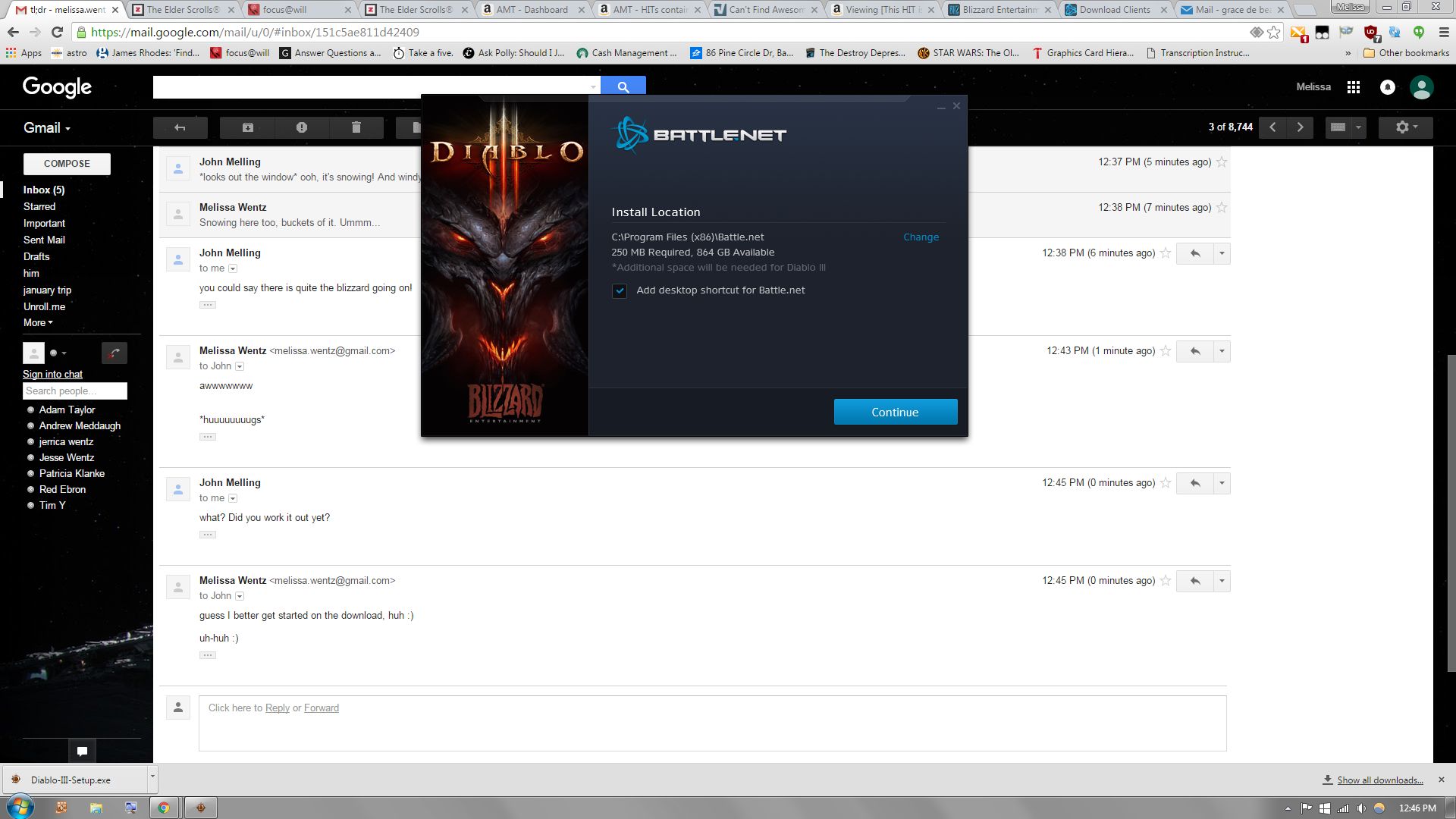The image size is (1456, 819).
Task: Report spam with exclamation icon
Action: (x=302, y=127)
